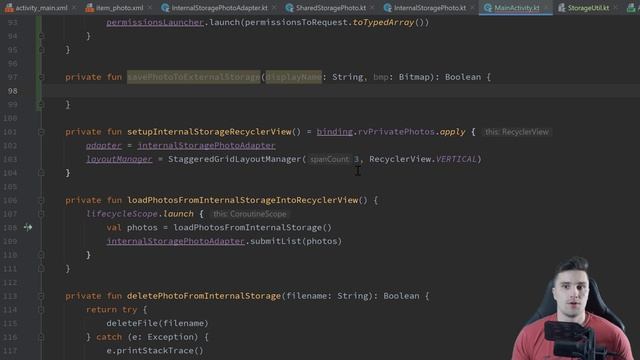640x360 pixels.
Task: Click the setupInternalStorageRecyclerView function name
Action: [209, 132]
